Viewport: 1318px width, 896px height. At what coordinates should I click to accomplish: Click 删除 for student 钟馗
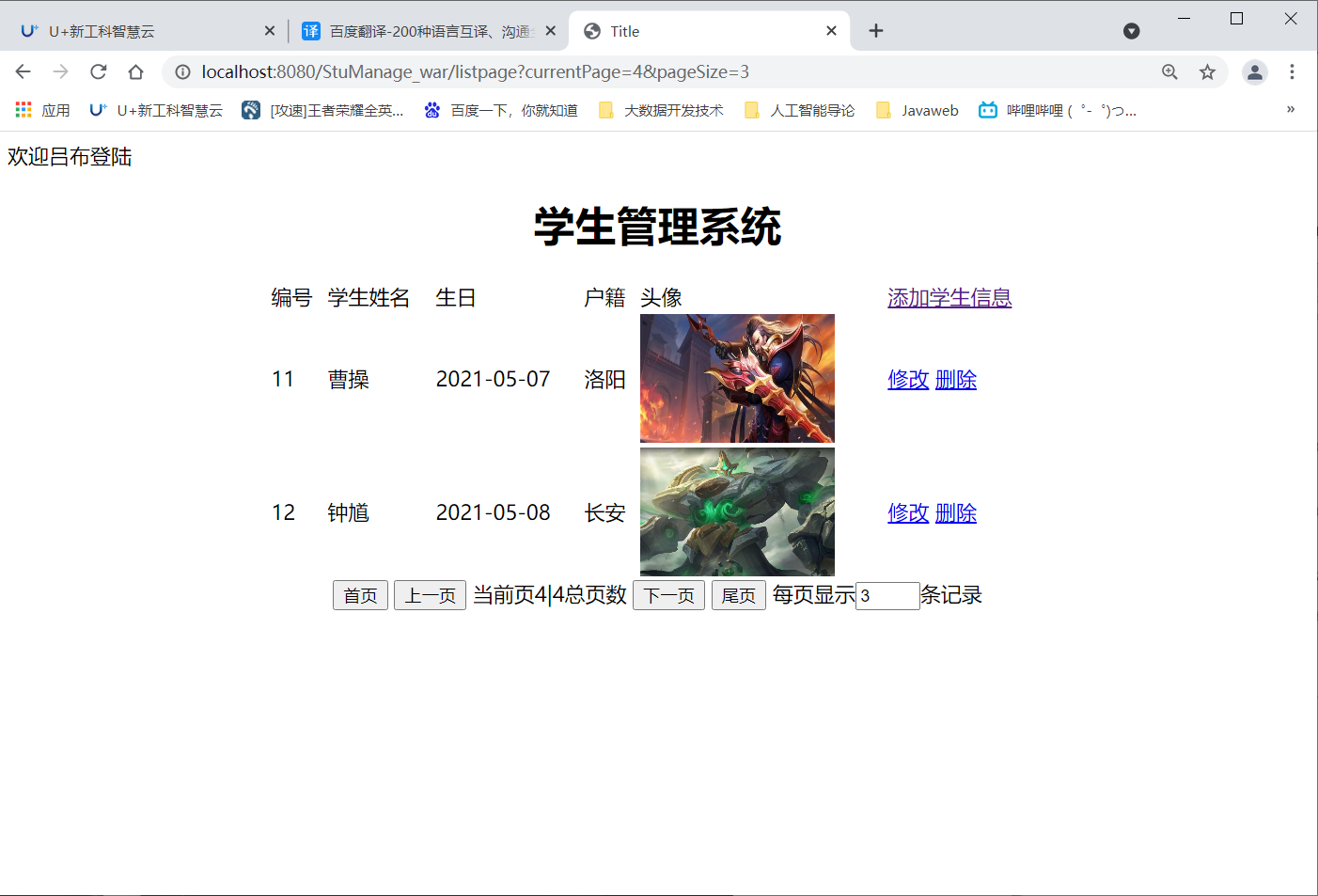pos(956,513)
